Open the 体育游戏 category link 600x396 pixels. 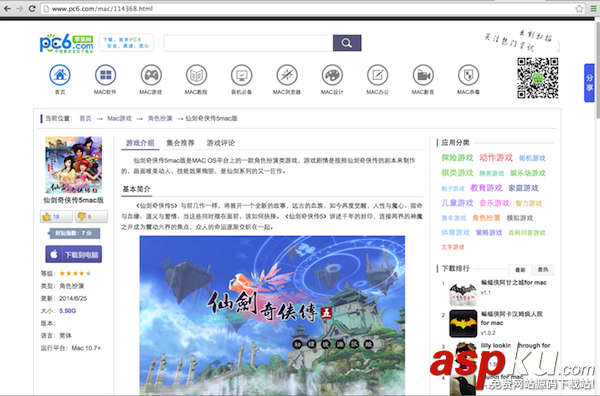click(x=455, y=232)
